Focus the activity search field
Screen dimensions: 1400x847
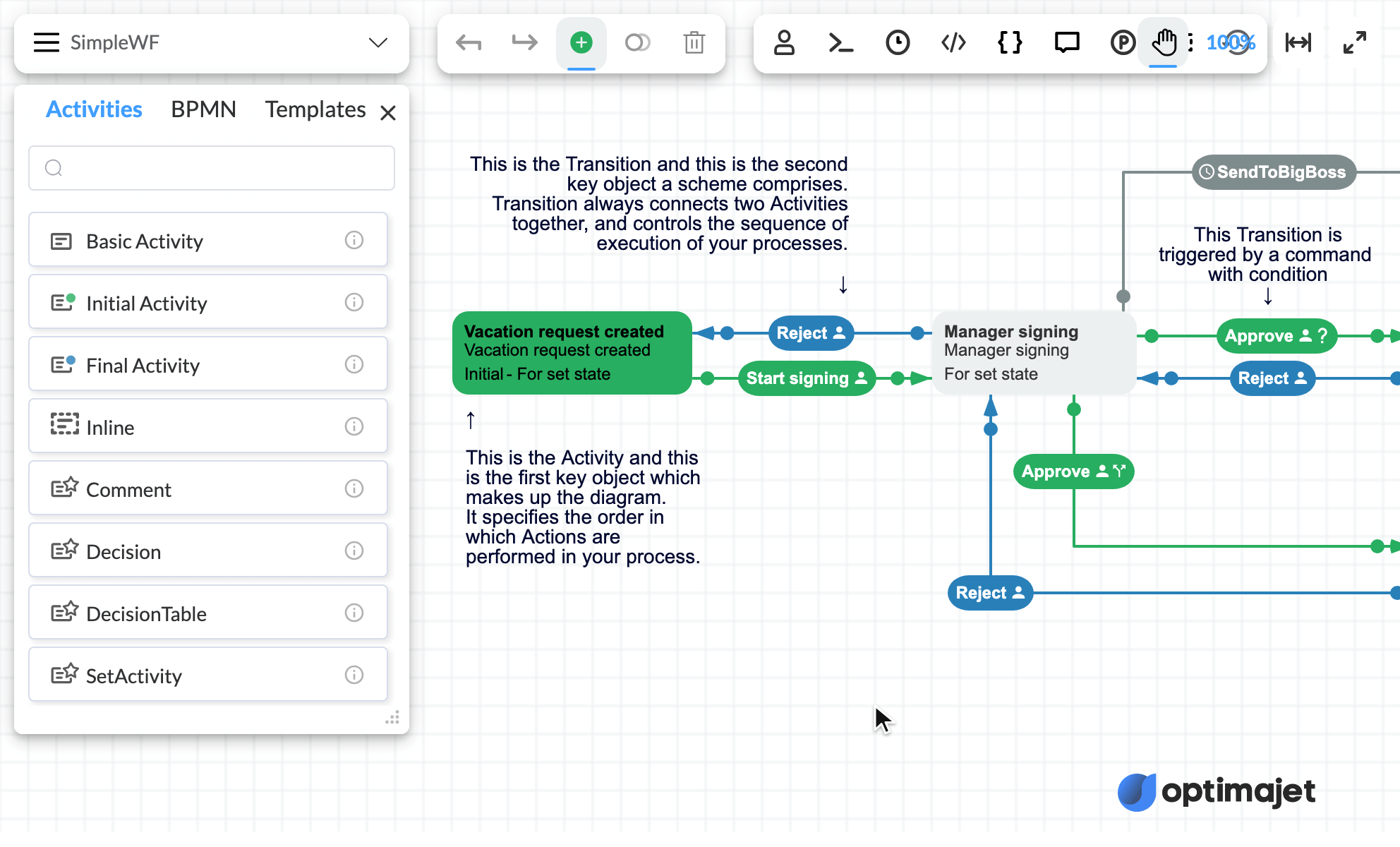(212, 168)
